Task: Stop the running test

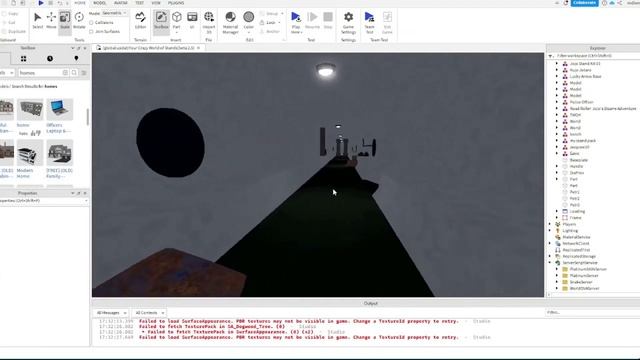Action: click(x=328, y=20)
